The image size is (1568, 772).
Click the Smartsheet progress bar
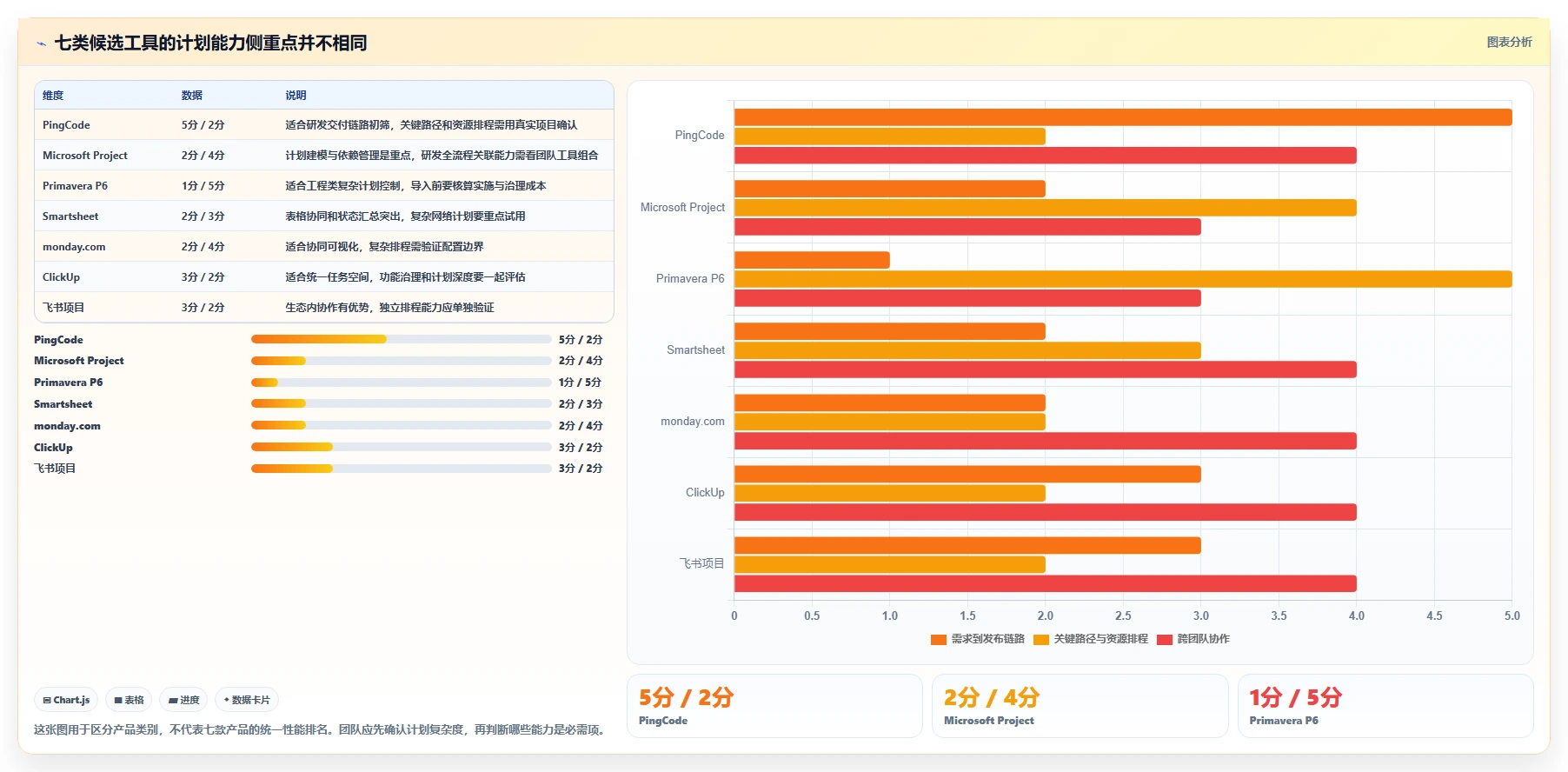(x=401, y=403)
